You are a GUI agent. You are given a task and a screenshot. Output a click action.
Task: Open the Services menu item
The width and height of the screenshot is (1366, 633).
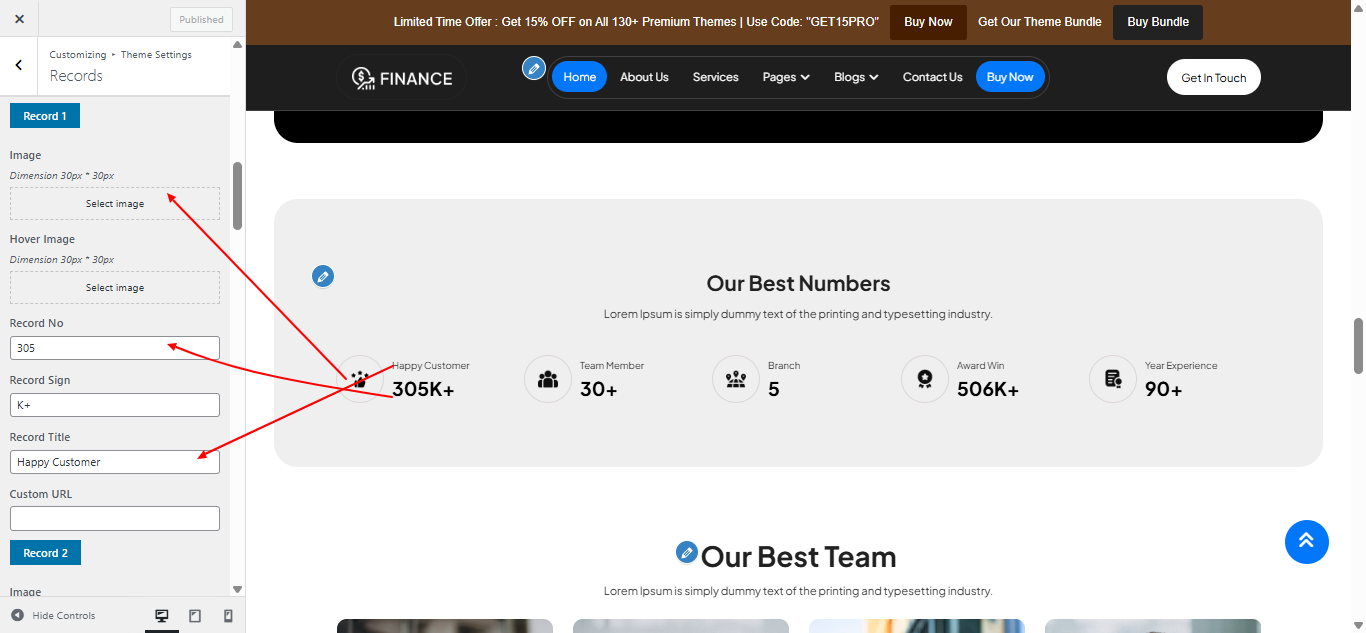715,77
